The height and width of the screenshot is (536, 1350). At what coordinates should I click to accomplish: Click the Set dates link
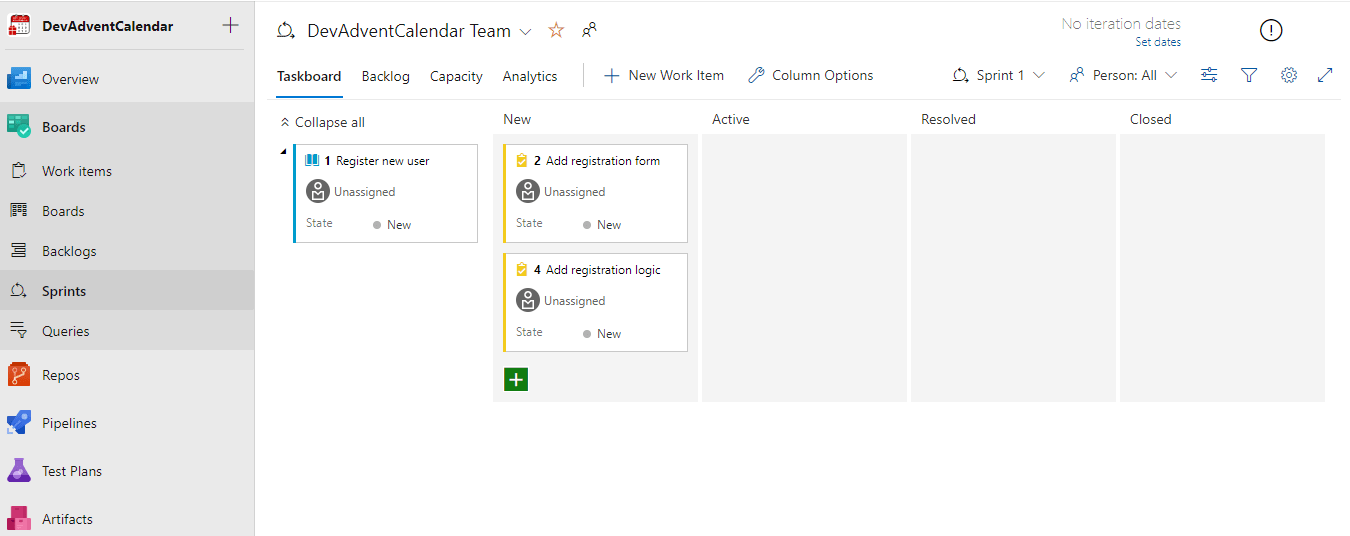tap(1158, 42)
